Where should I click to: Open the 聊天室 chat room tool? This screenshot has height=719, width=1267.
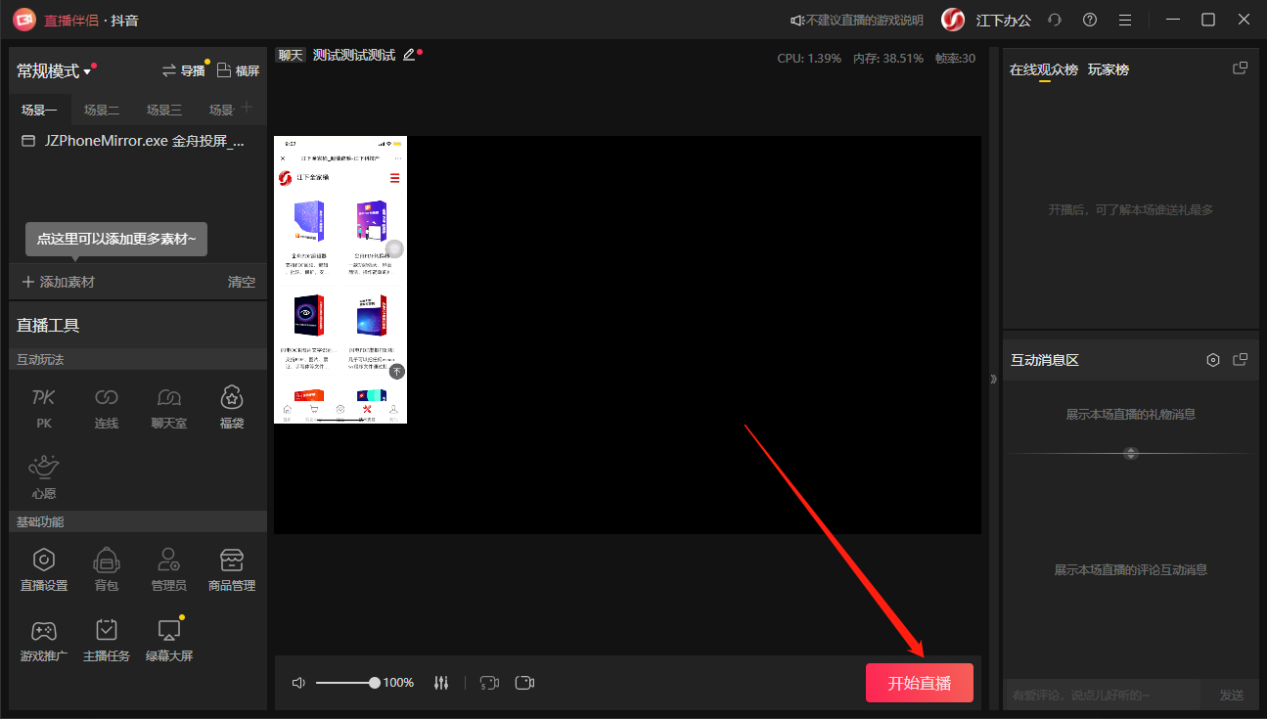[169, 408]
